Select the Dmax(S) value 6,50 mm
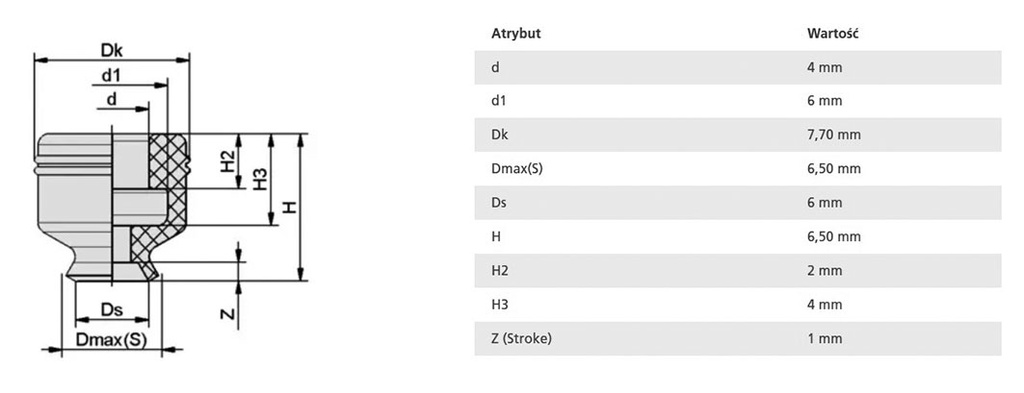This screenshot has width=1024, height=393. tap(834, 169)
